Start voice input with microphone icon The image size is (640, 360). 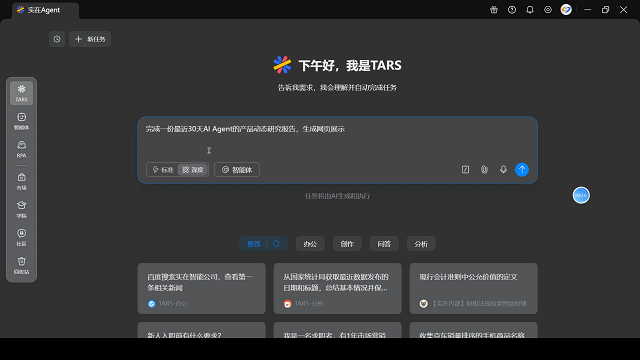tap(503, 169)
